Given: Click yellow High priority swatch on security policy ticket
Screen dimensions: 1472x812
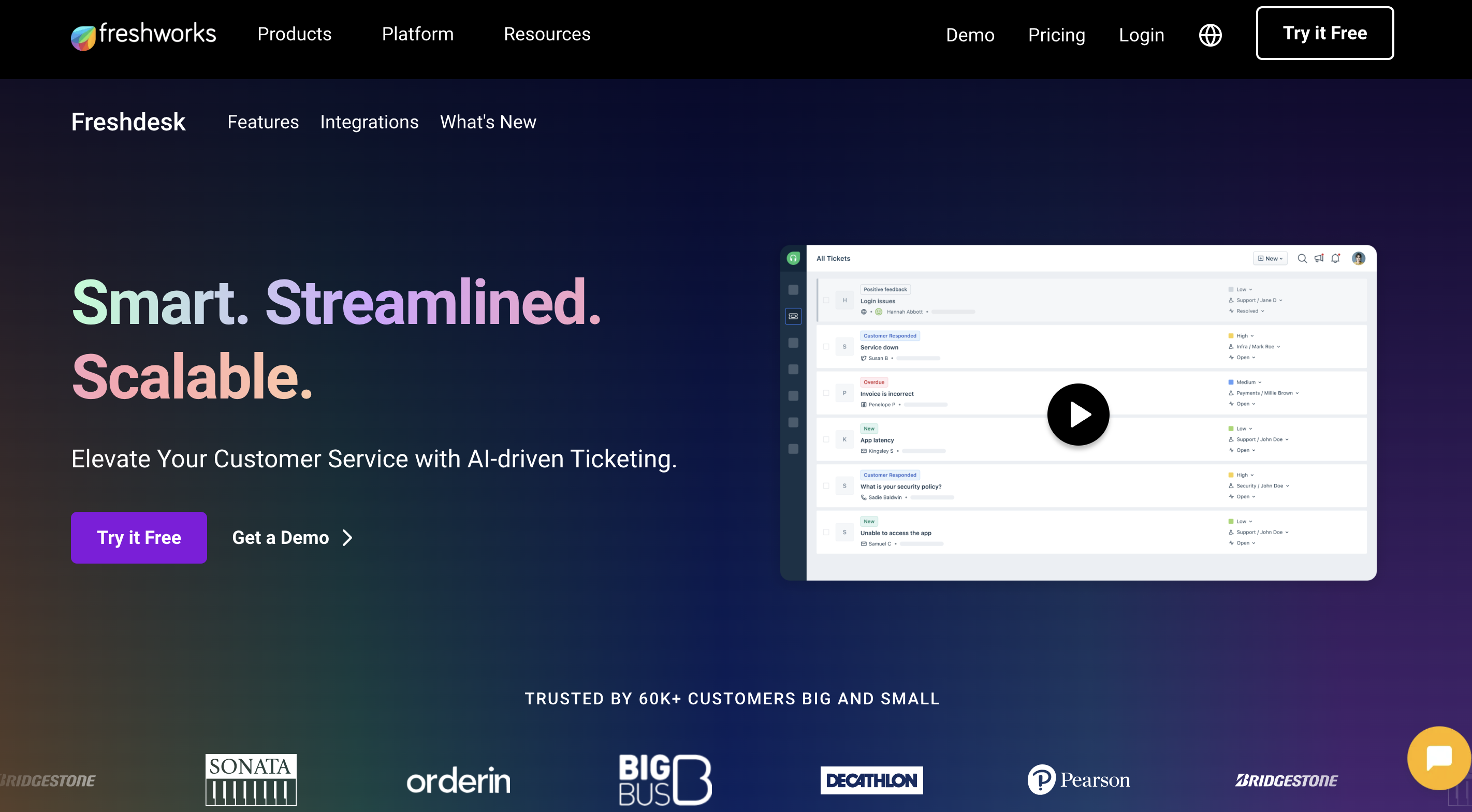Looking at the screenshot, I should 1230,475.
